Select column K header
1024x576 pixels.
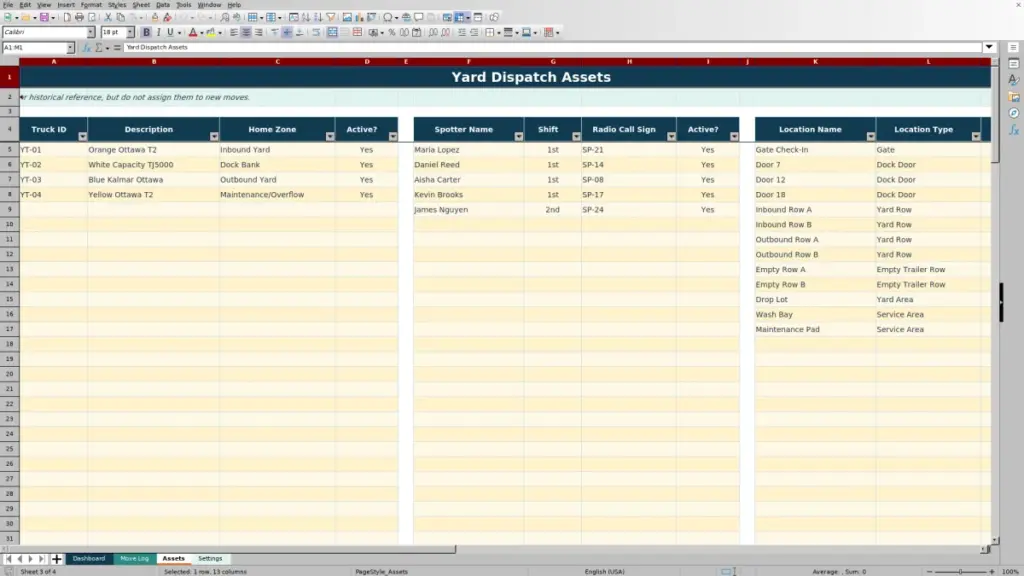tap(815, 61)
